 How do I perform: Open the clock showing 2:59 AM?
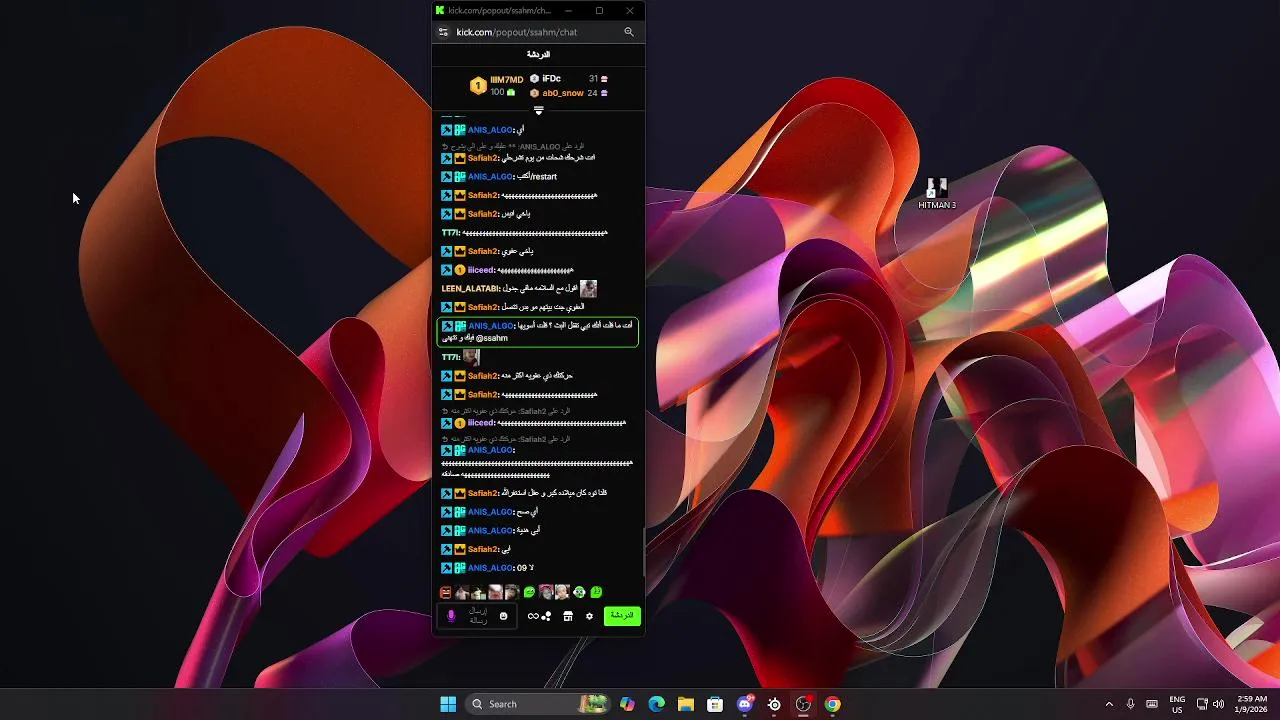pos(1251,704)
